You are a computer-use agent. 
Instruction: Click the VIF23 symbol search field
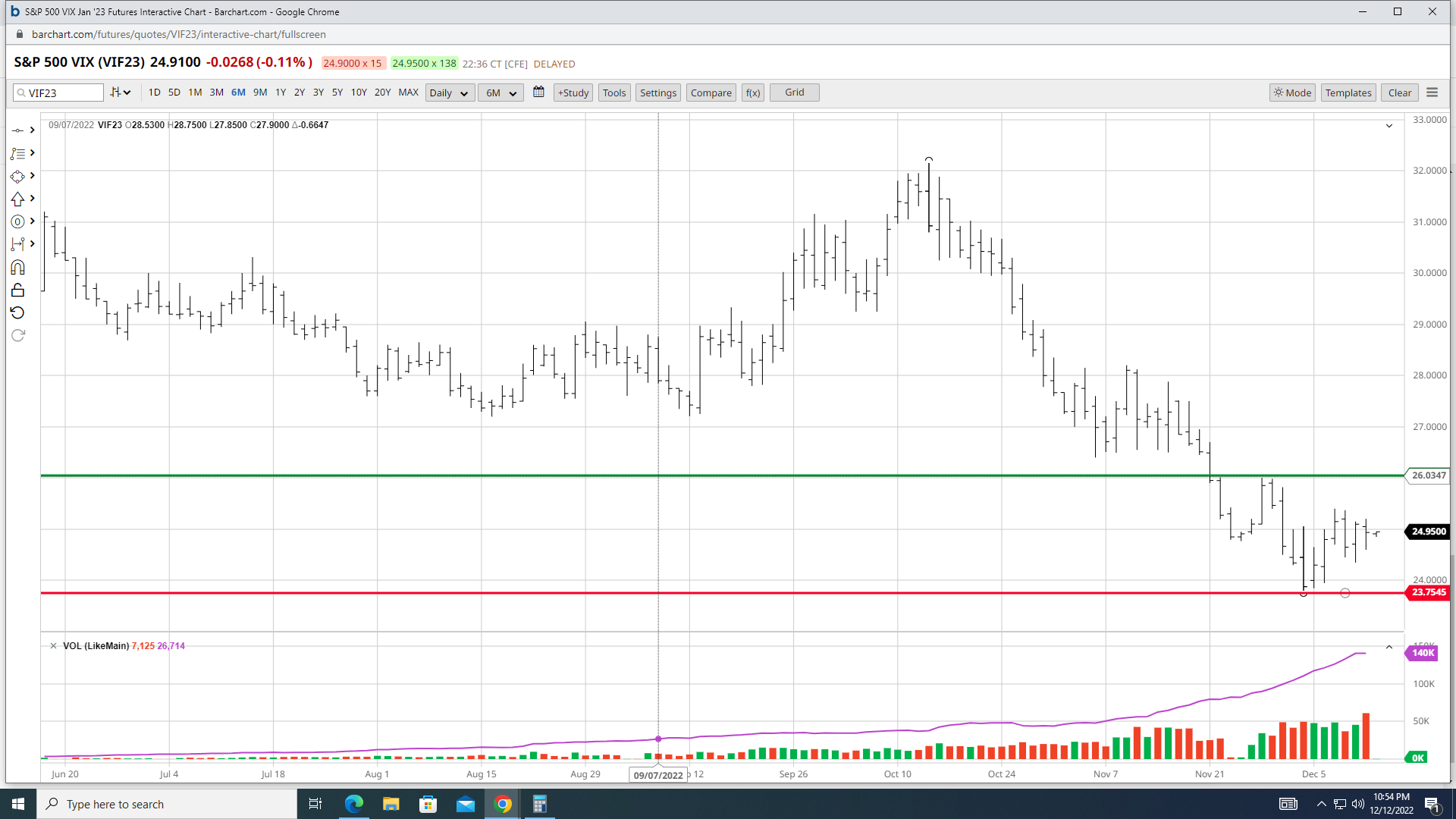64,93
